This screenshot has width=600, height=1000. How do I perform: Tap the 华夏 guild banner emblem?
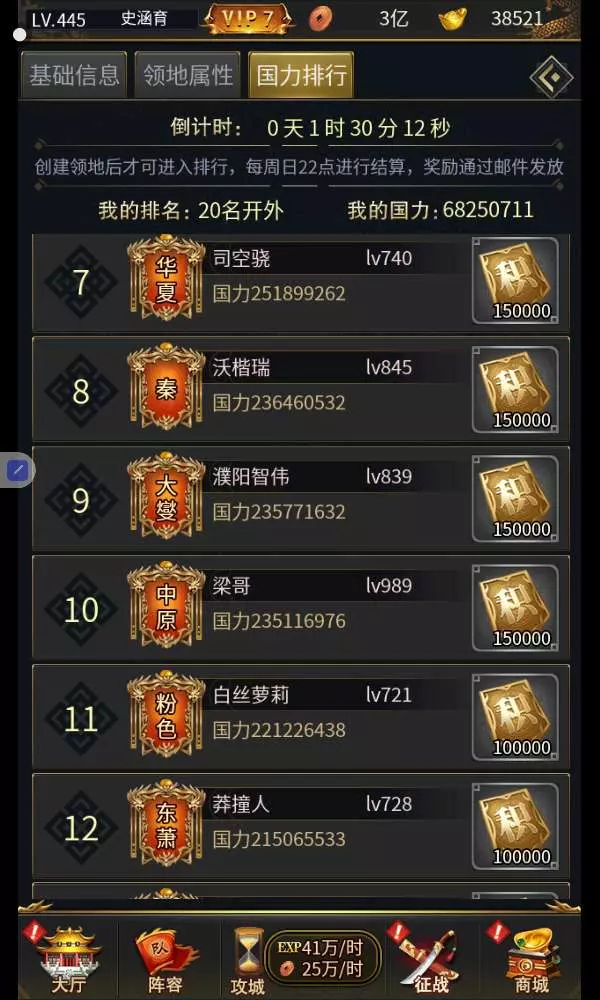pyautogui.click(x=166, y=278)
